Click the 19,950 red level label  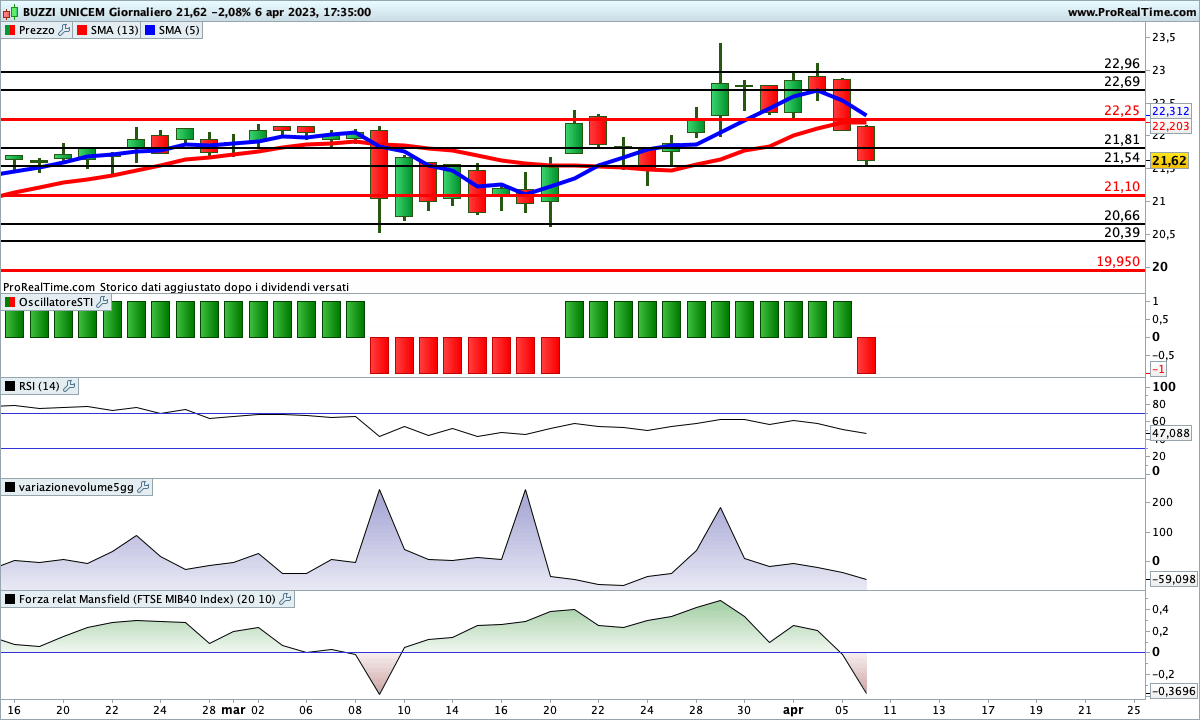click(x=1117, y=261)
